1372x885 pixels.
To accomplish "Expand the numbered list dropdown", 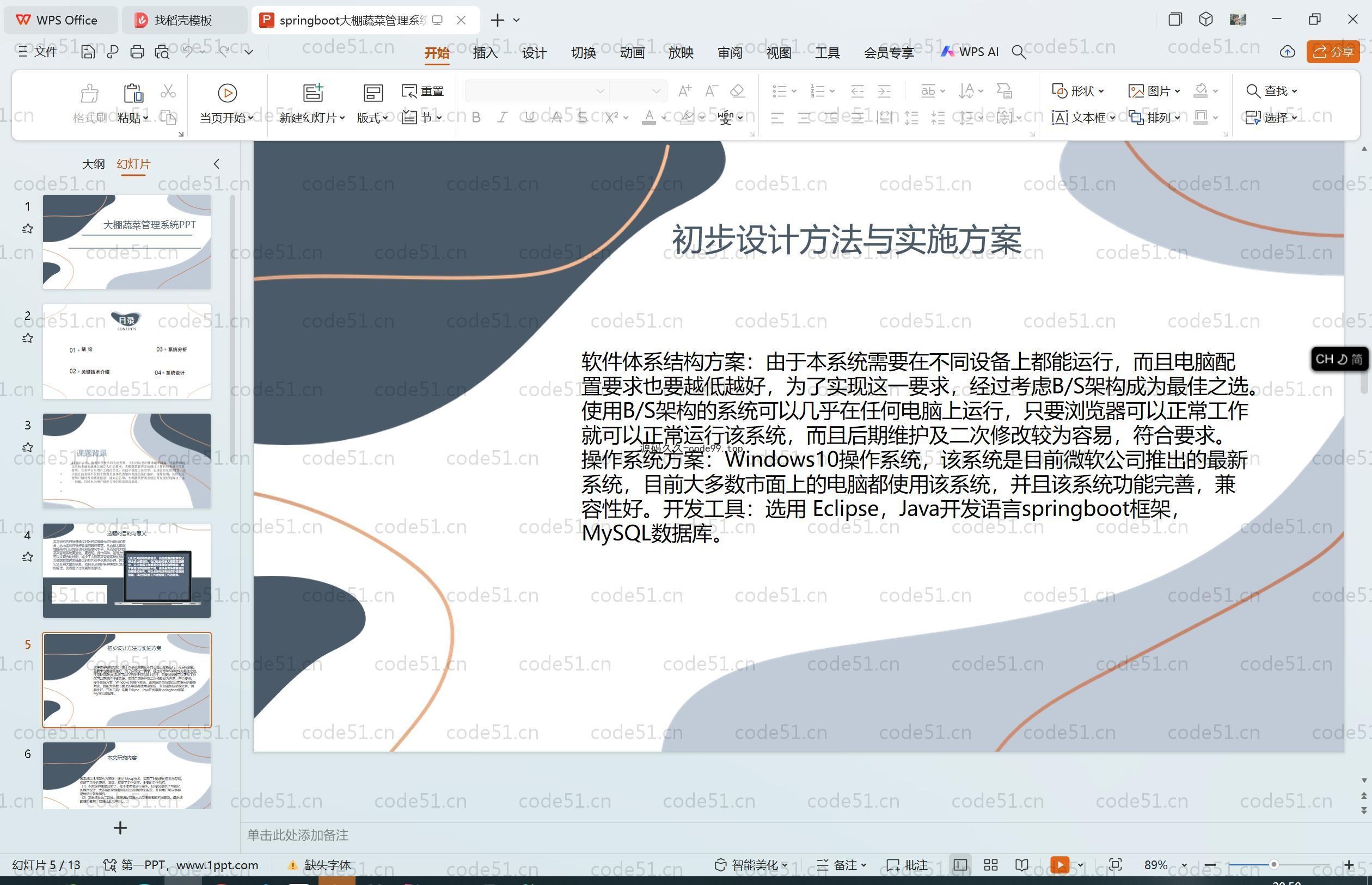I will [x=832, y=91].
